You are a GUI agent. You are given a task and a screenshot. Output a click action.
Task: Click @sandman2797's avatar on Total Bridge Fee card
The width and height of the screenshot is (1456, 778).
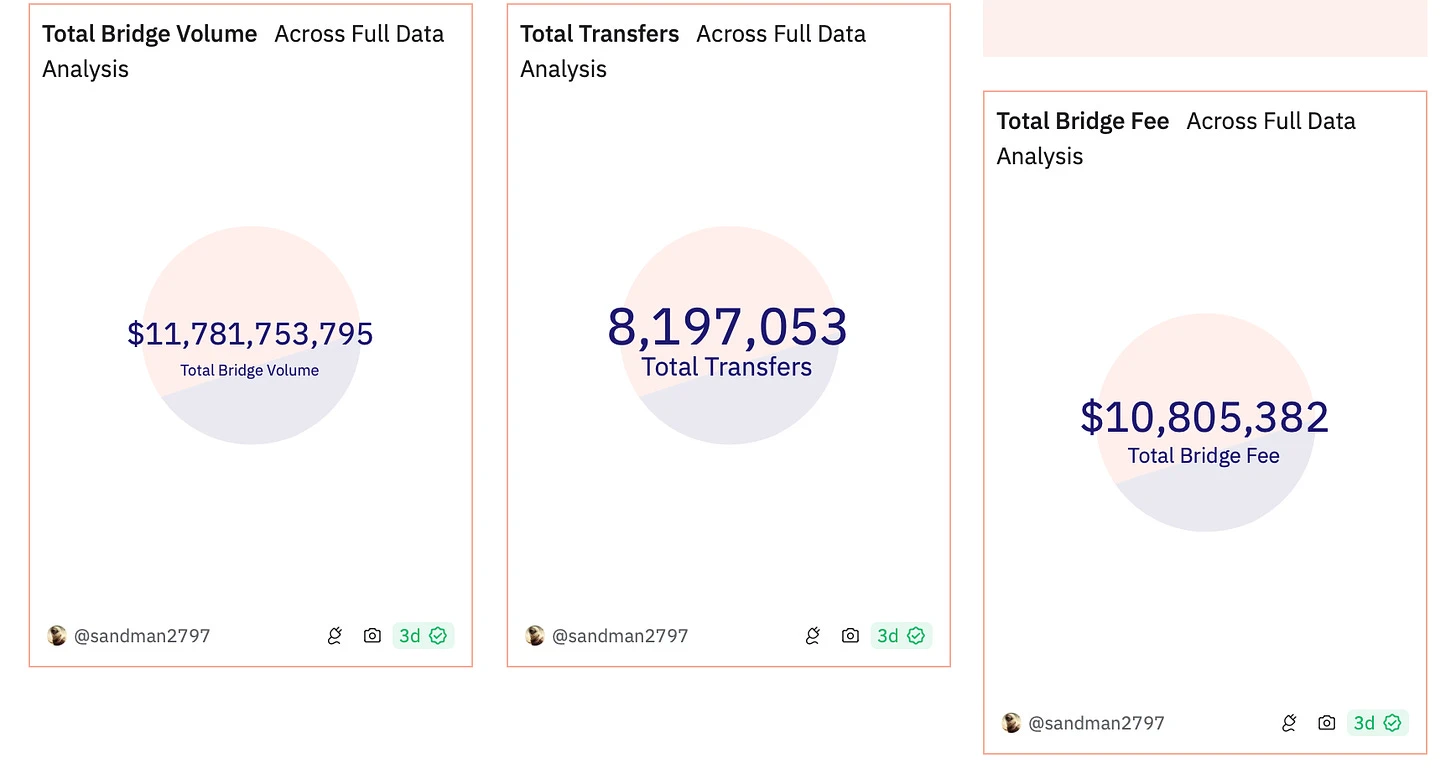click(1012, 722)
